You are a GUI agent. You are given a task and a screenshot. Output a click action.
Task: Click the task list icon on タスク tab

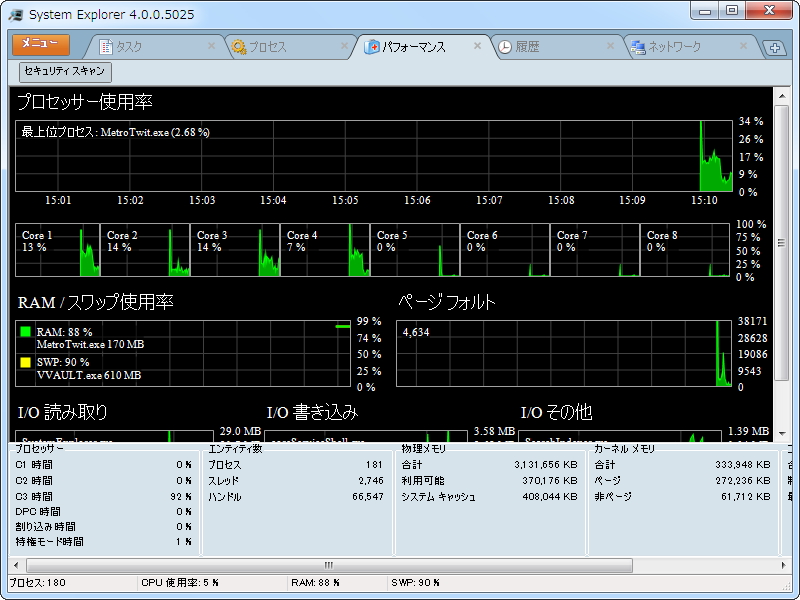(106, 47)
